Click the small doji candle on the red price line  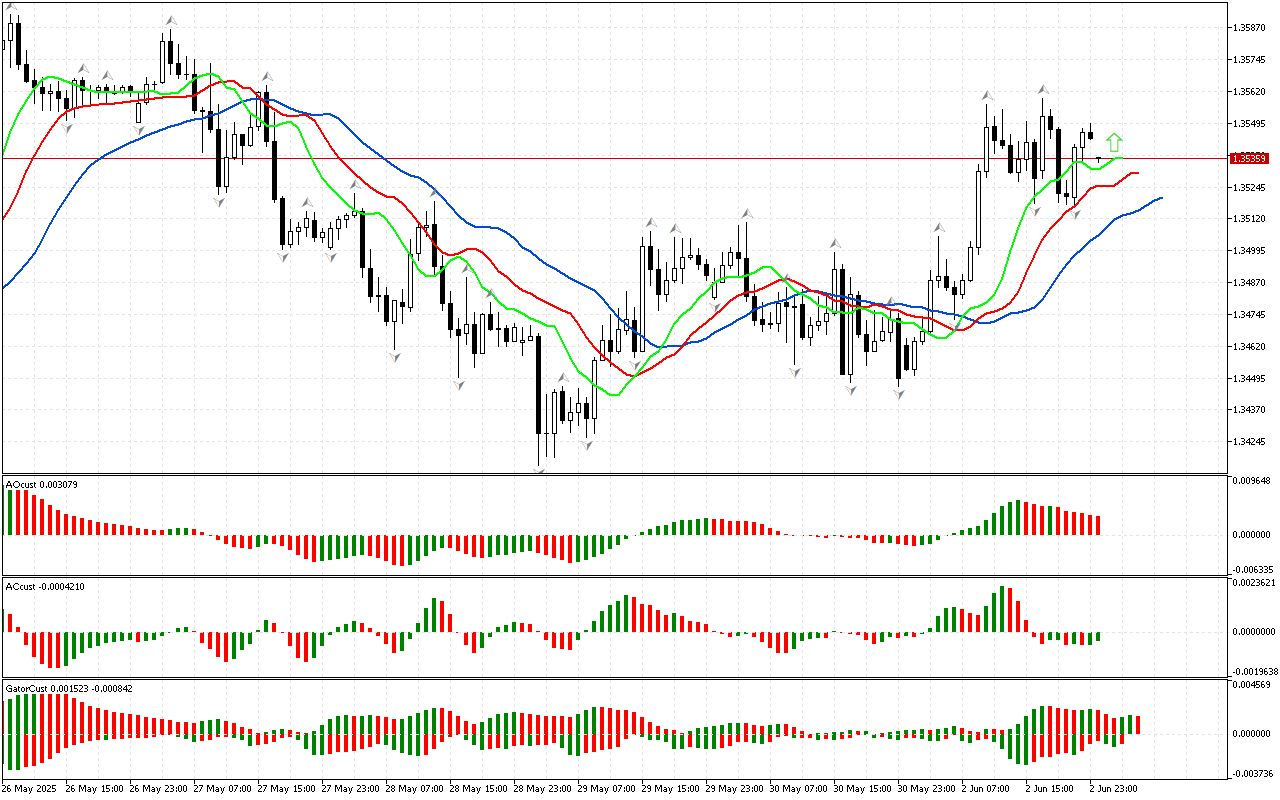pos(1099,158)
